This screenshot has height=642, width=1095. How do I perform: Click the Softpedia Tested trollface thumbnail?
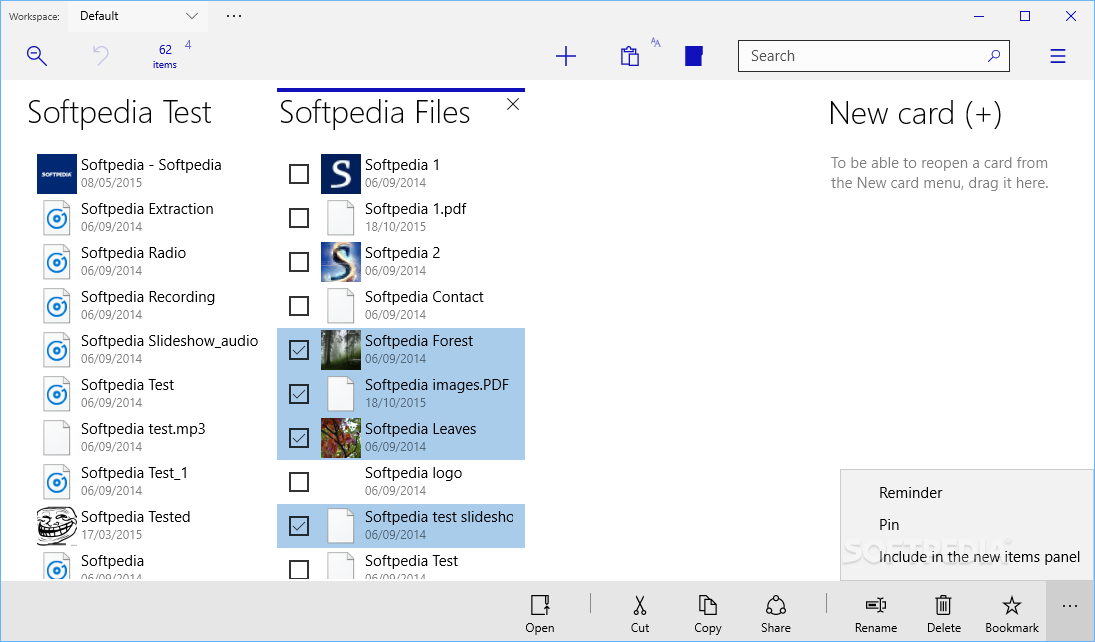[57, 525]
